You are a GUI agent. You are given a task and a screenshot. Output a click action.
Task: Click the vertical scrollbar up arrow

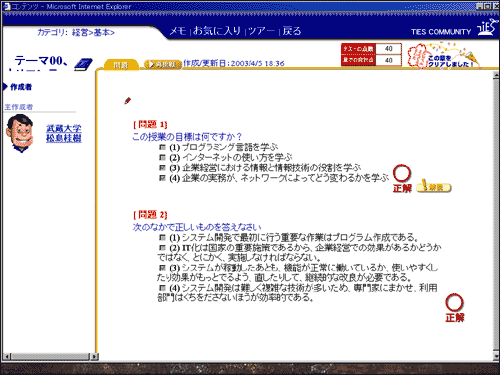[x=496, y=75]
